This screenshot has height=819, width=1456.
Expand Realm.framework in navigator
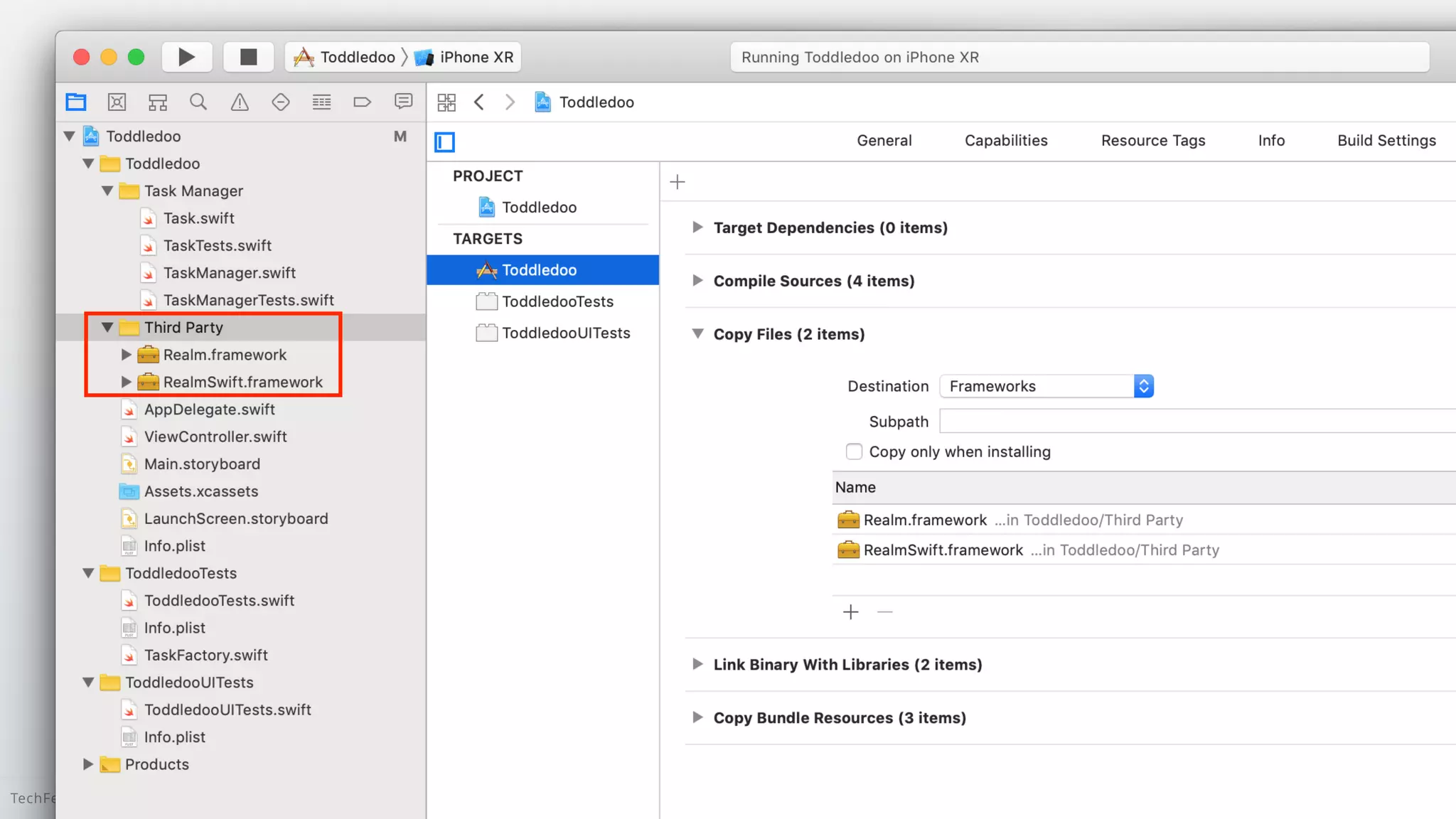tap(126, 355)
